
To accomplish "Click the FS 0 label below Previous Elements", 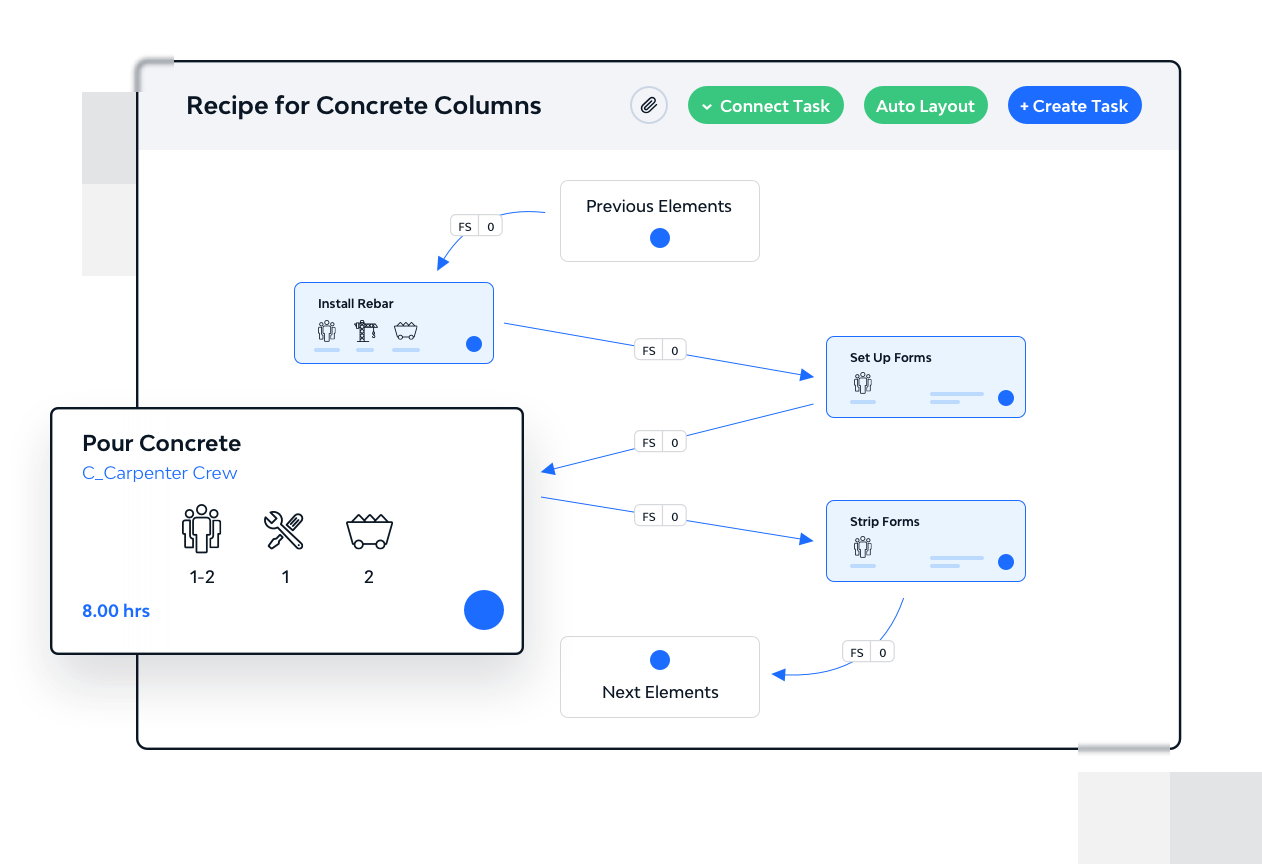I will [477, 227].
